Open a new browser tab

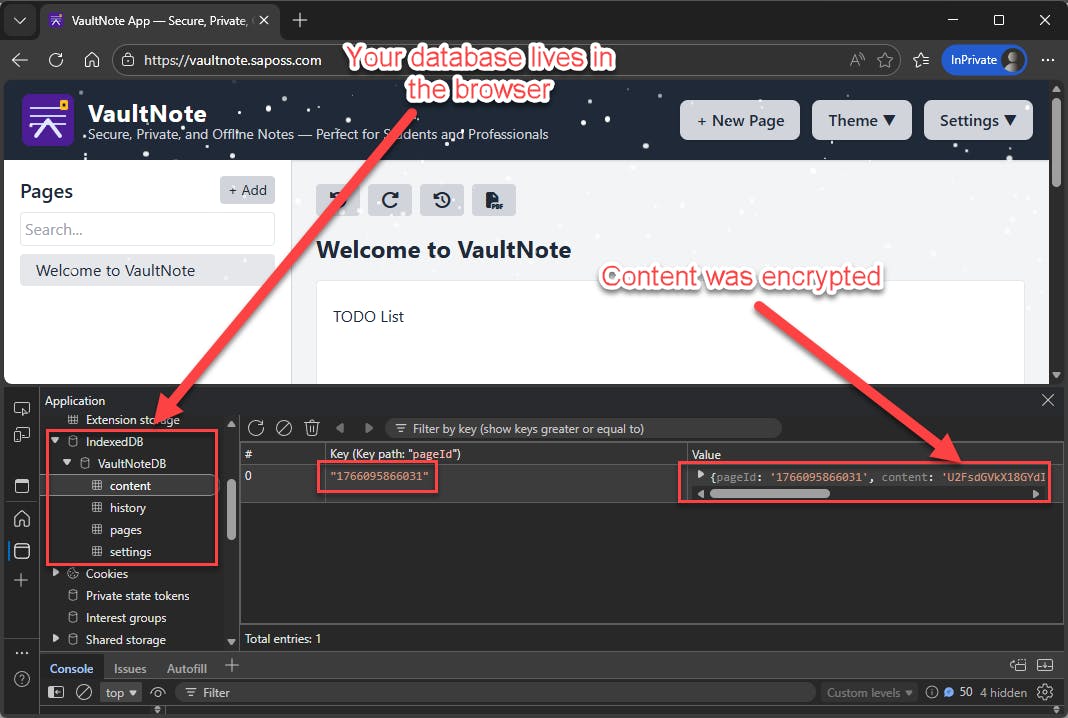(x=300, y=20)
